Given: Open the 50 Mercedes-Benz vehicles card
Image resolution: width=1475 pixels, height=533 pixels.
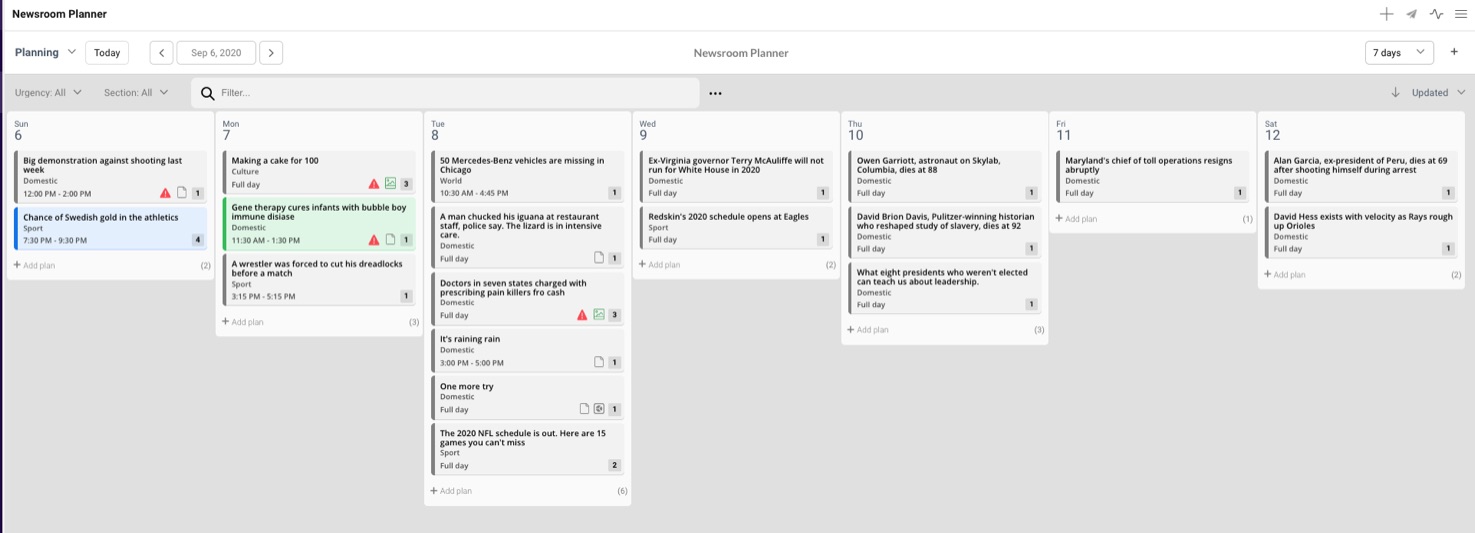Looking at the screenshot, I should coord(528,176).
